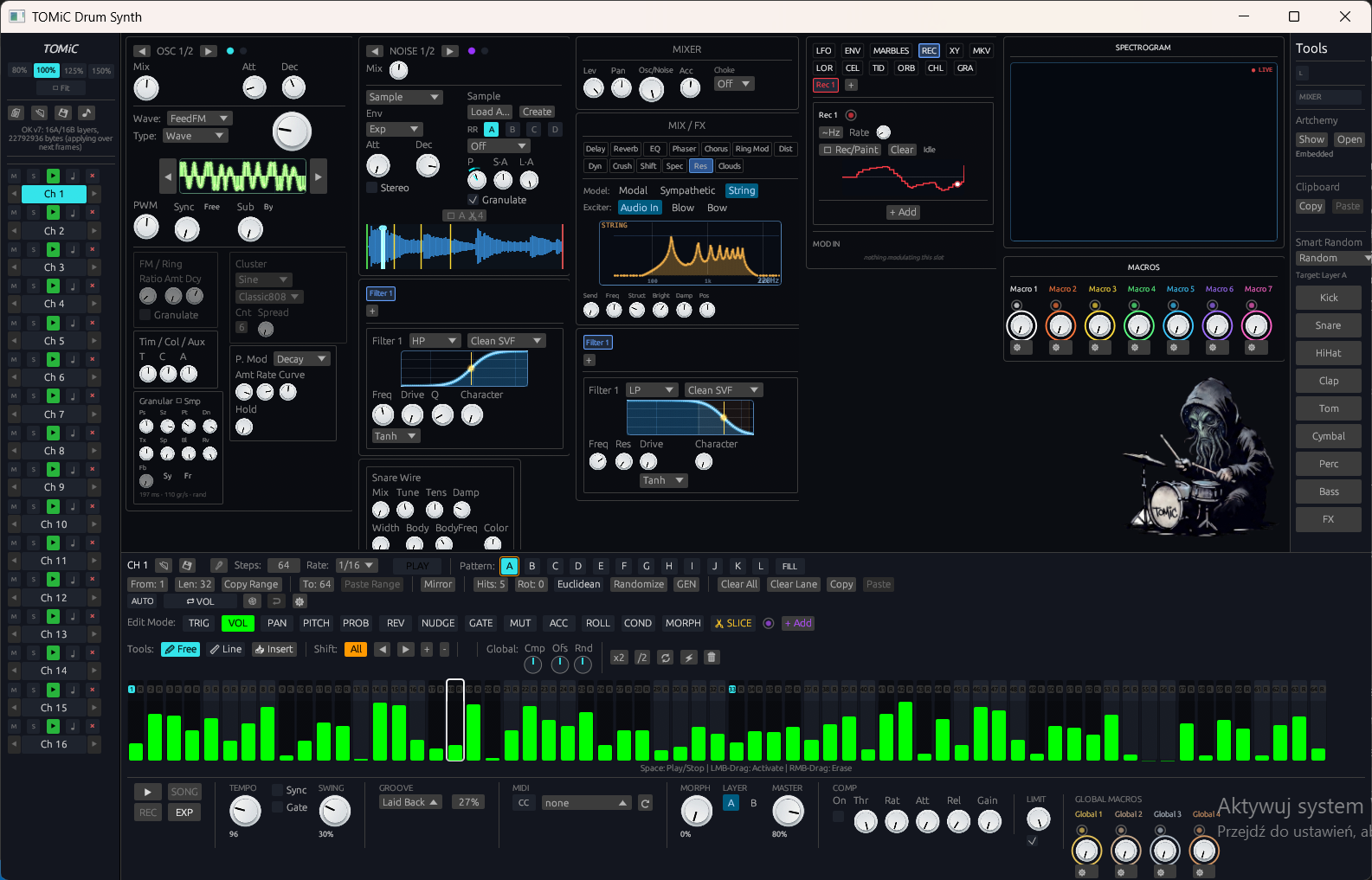
Task: Toggle the Stereo checkbox in noise section
Action: point(372,188)
